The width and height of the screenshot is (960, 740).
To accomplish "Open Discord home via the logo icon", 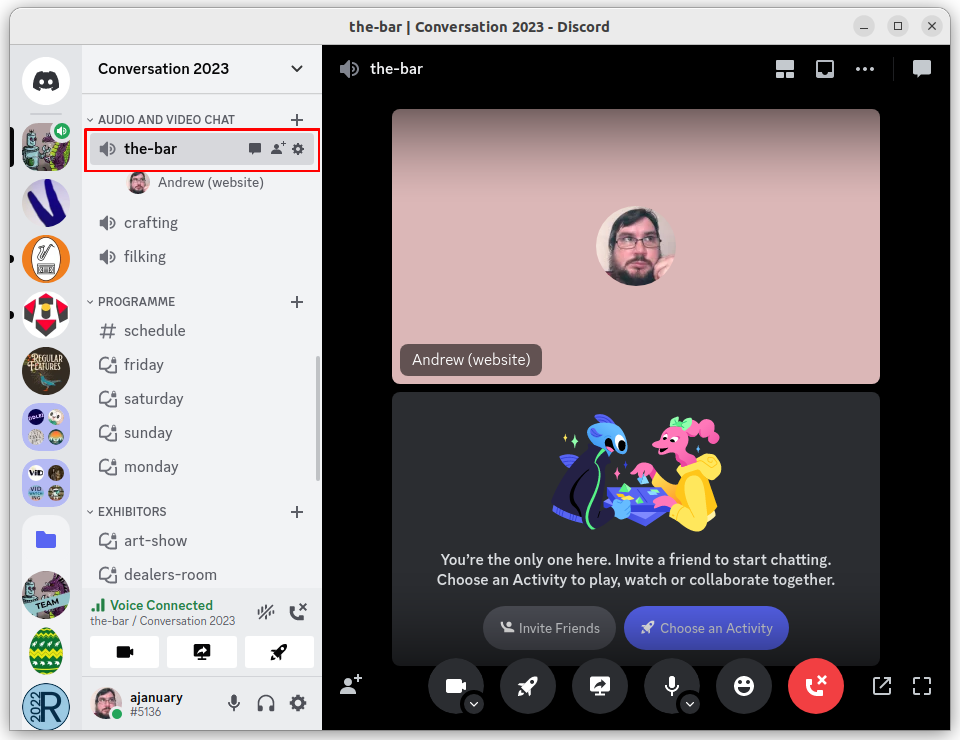I will 46,81.
